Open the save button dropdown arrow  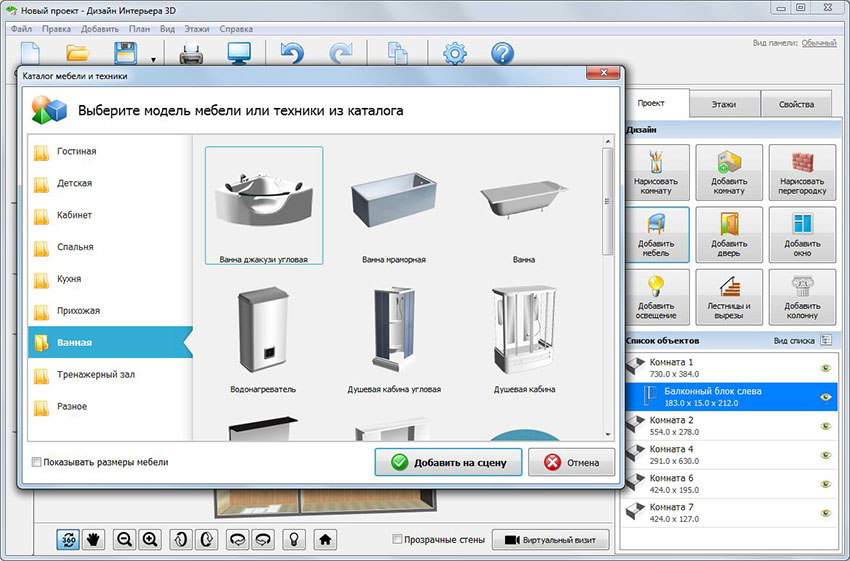[x=153, y=59]
